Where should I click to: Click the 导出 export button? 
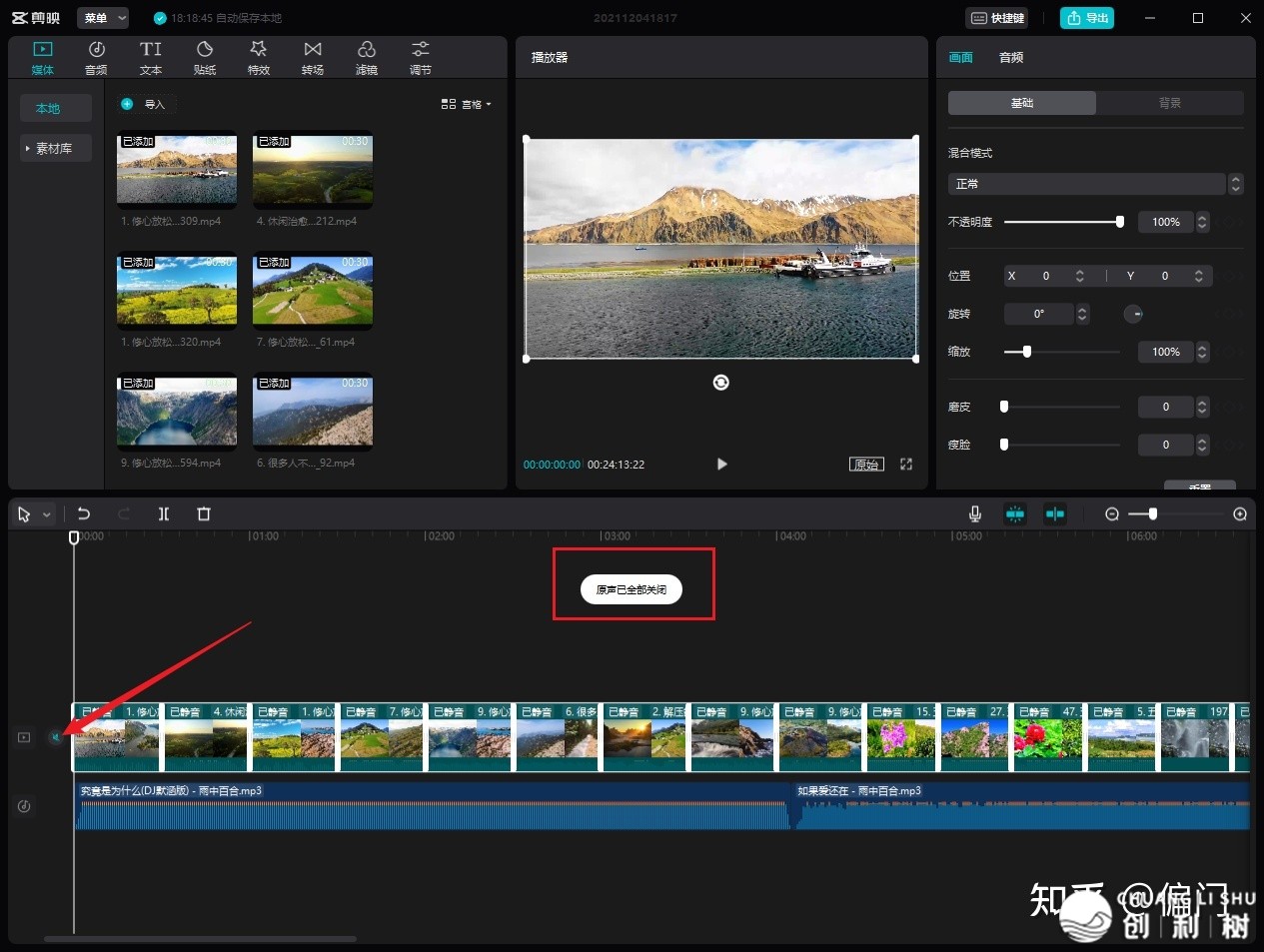point(1087,18)
